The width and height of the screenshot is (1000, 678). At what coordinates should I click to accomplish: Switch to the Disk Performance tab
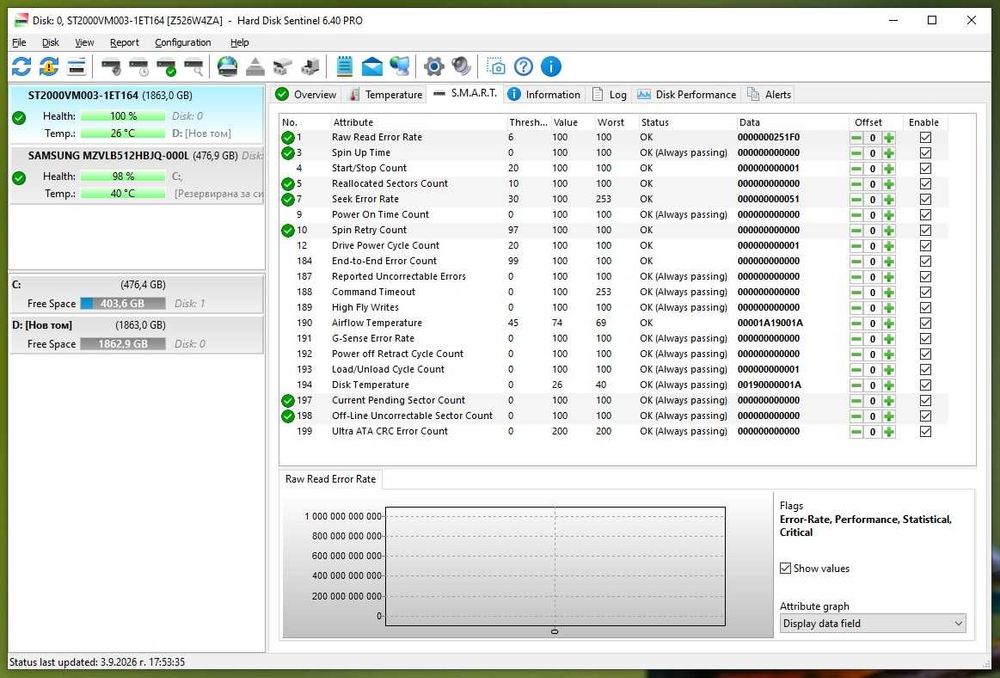click(x=687, y=94)
